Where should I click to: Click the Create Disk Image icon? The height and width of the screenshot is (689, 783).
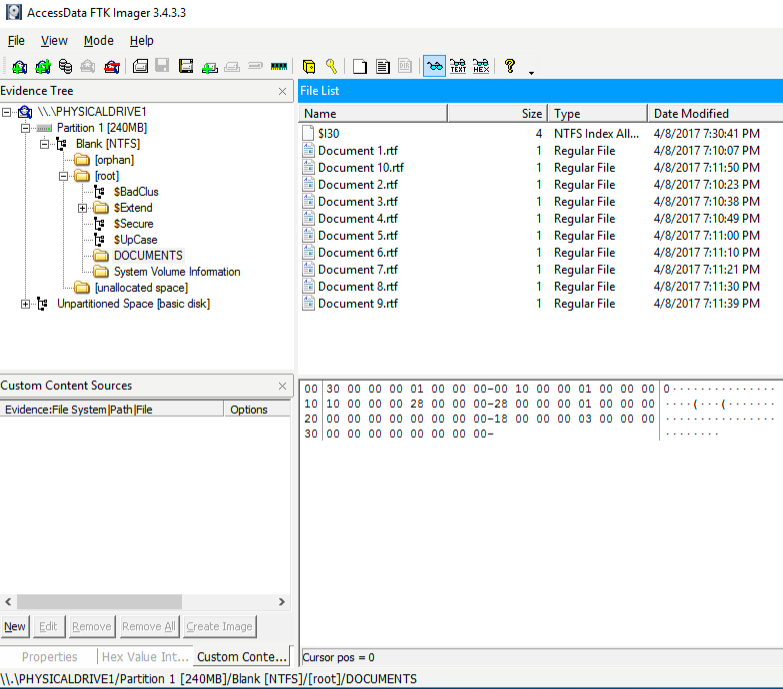[x=140, y=67]
